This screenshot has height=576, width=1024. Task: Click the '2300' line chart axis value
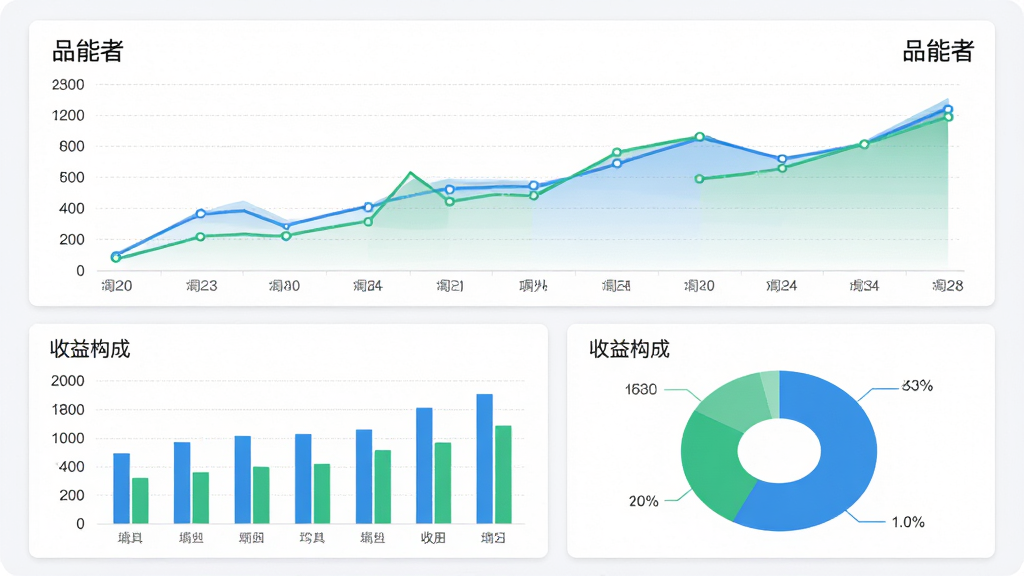pyautogui.click(x=68, y=84)
